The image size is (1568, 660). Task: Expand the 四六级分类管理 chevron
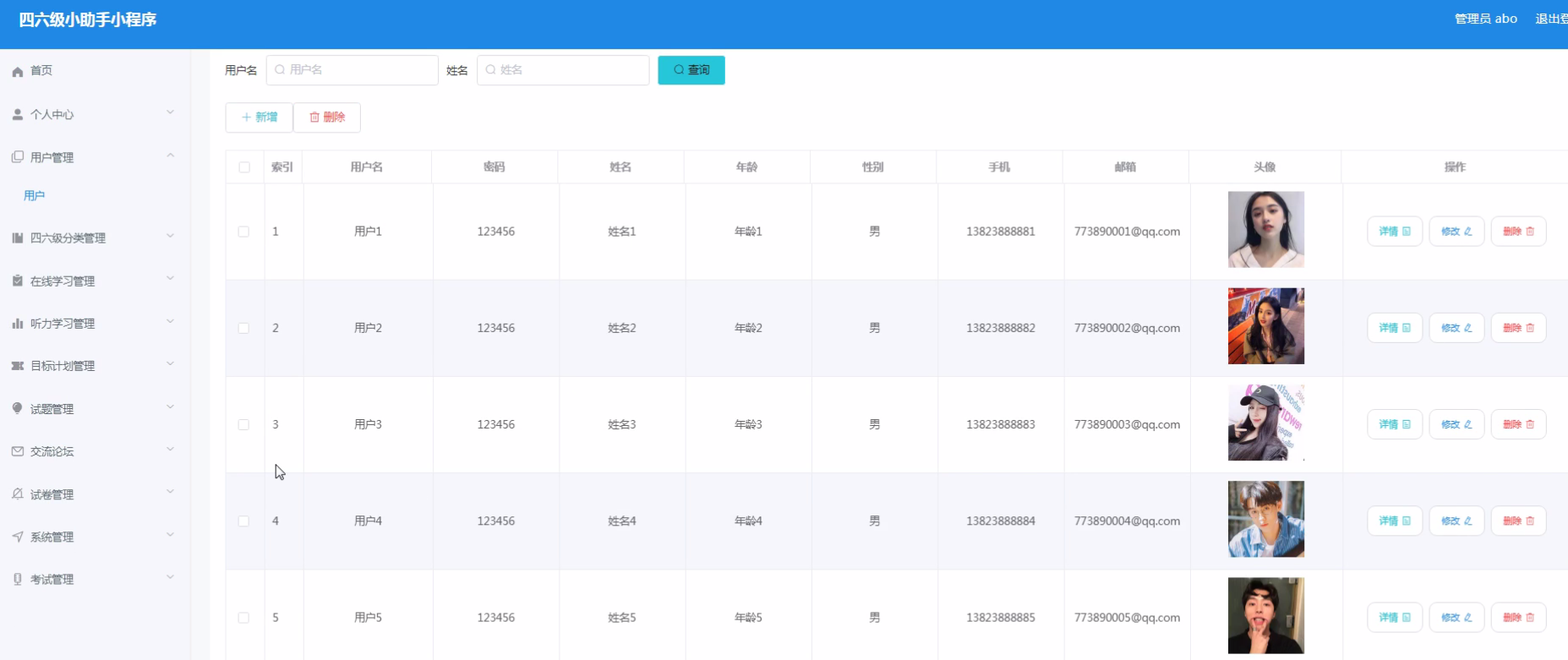point(171,236)
